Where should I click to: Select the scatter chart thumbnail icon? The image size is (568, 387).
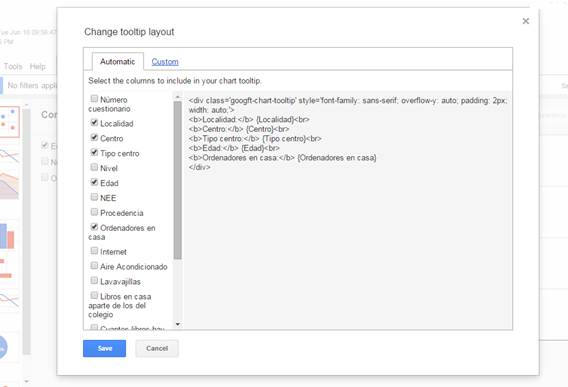(x=9, y=122)
